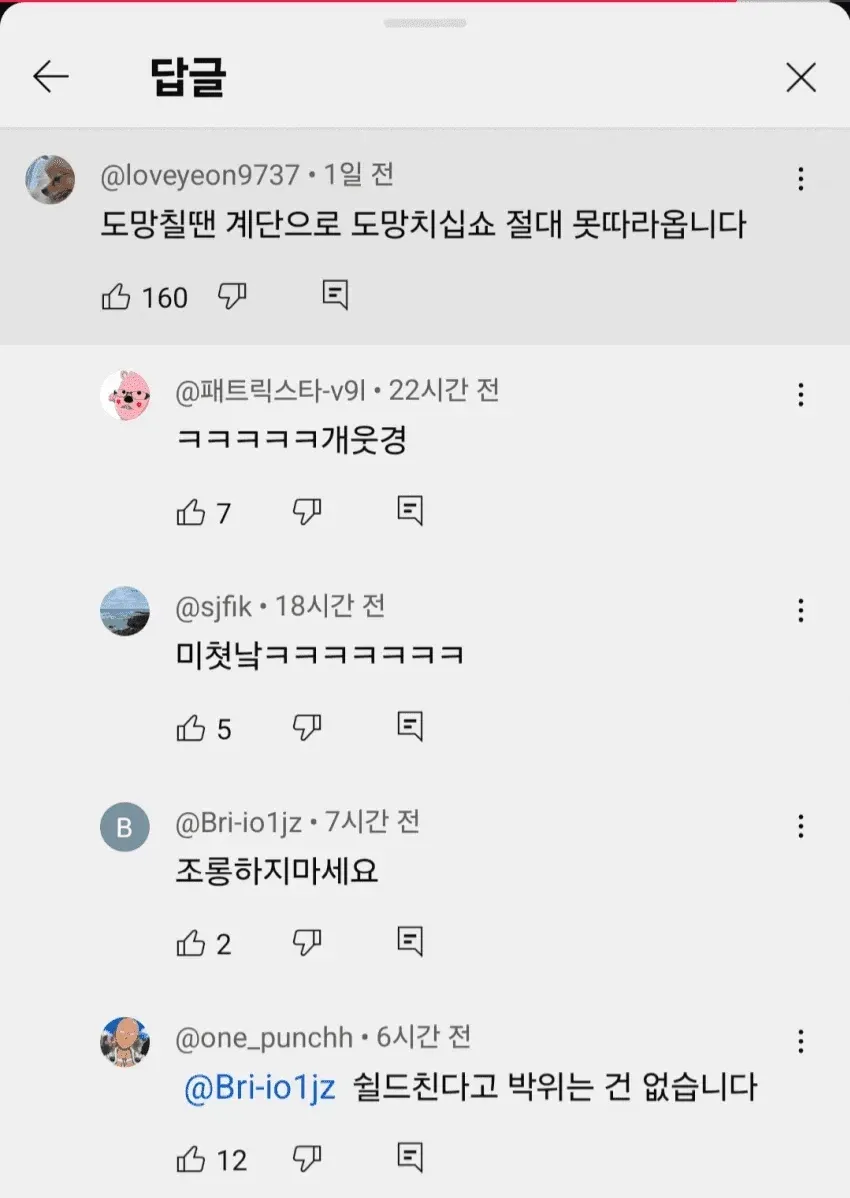Close the 답글 replies panel

tap(801, 77)
